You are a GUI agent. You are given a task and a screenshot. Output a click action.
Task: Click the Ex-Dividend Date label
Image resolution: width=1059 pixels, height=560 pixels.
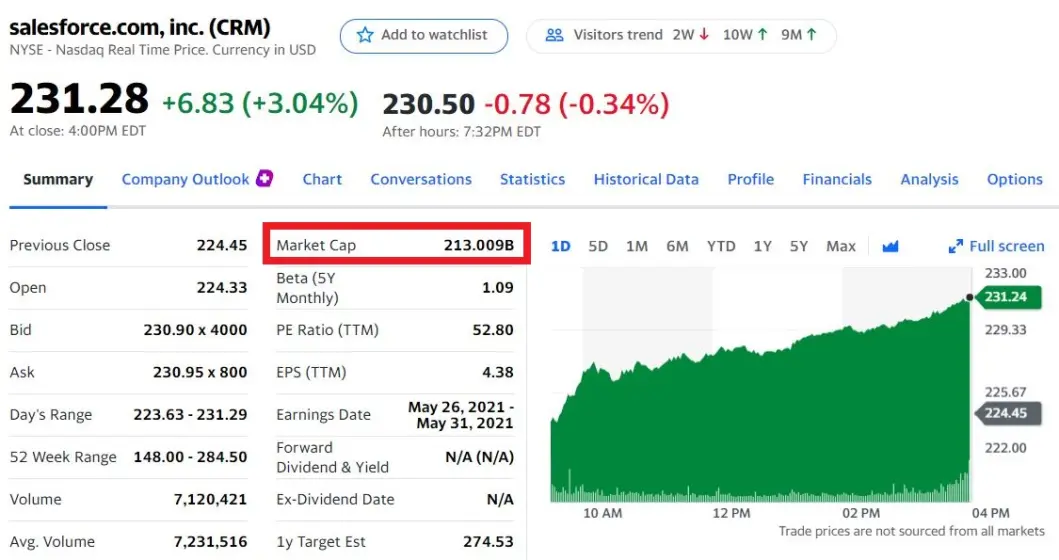point(335,499)
